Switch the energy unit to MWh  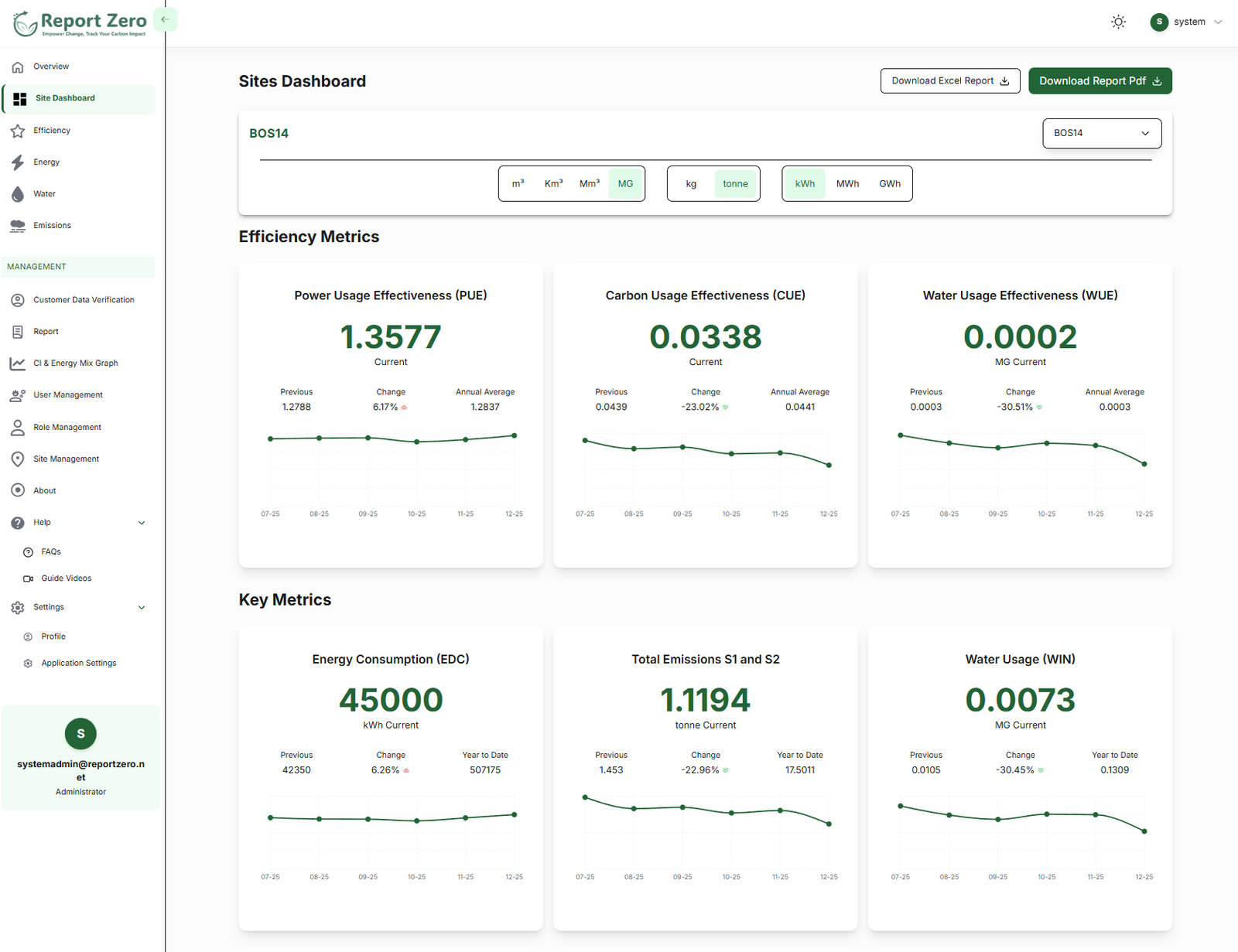coord(847,184)
